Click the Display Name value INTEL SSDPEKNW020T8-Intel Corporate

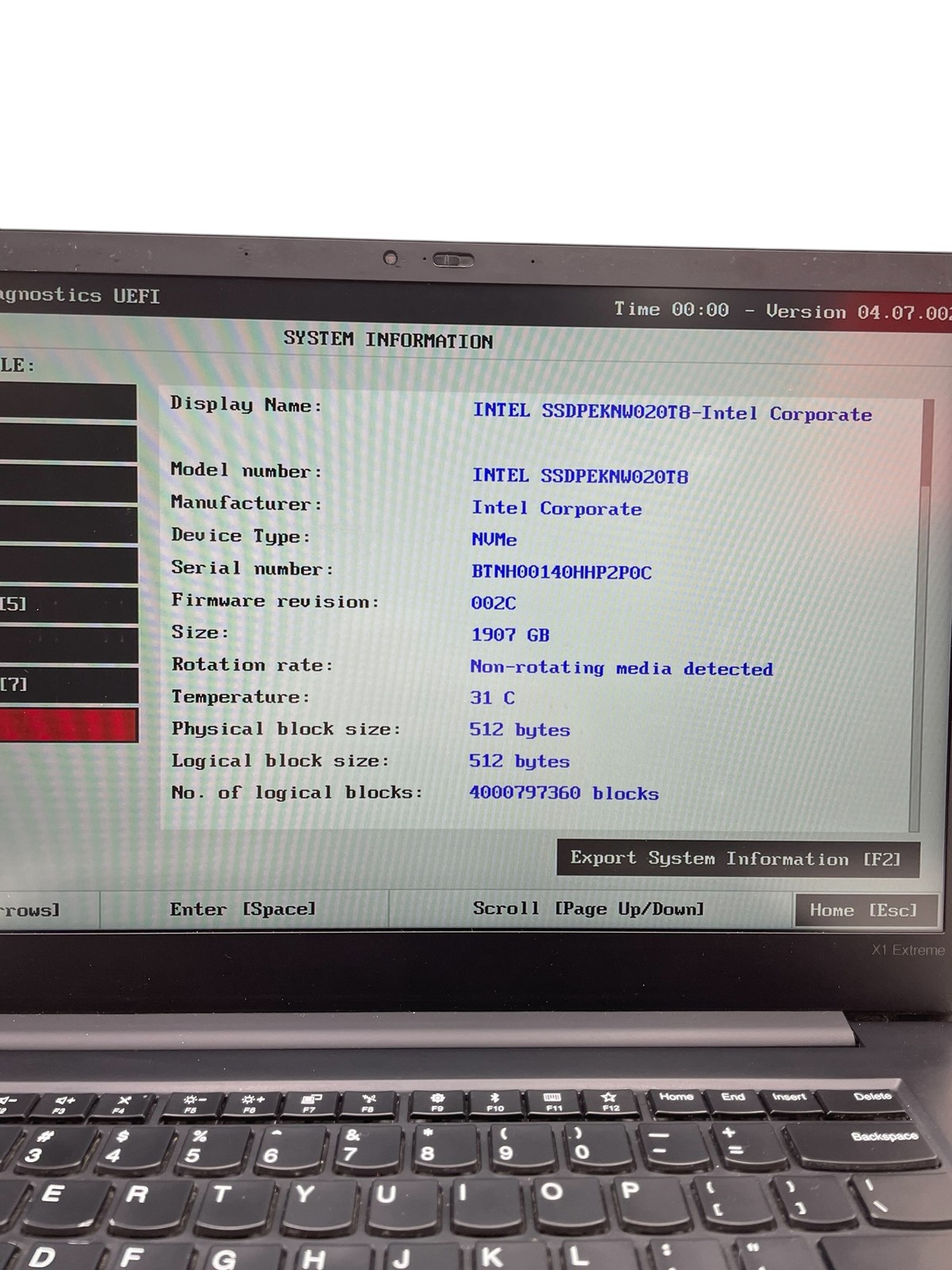(672, 412)
